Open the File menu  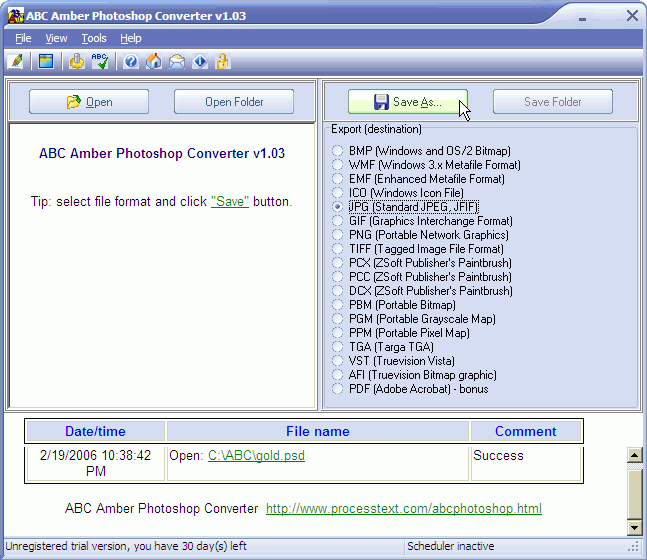(x=23, y=38)
